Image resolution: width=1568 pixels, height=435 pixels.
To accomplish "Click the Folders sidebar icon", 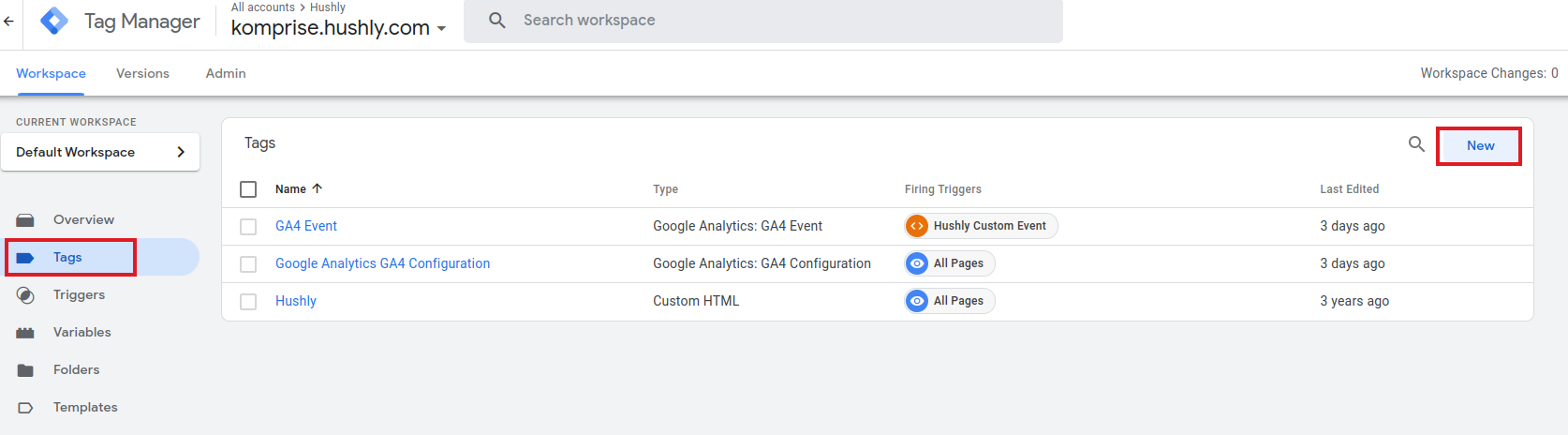I will [25, 370].
